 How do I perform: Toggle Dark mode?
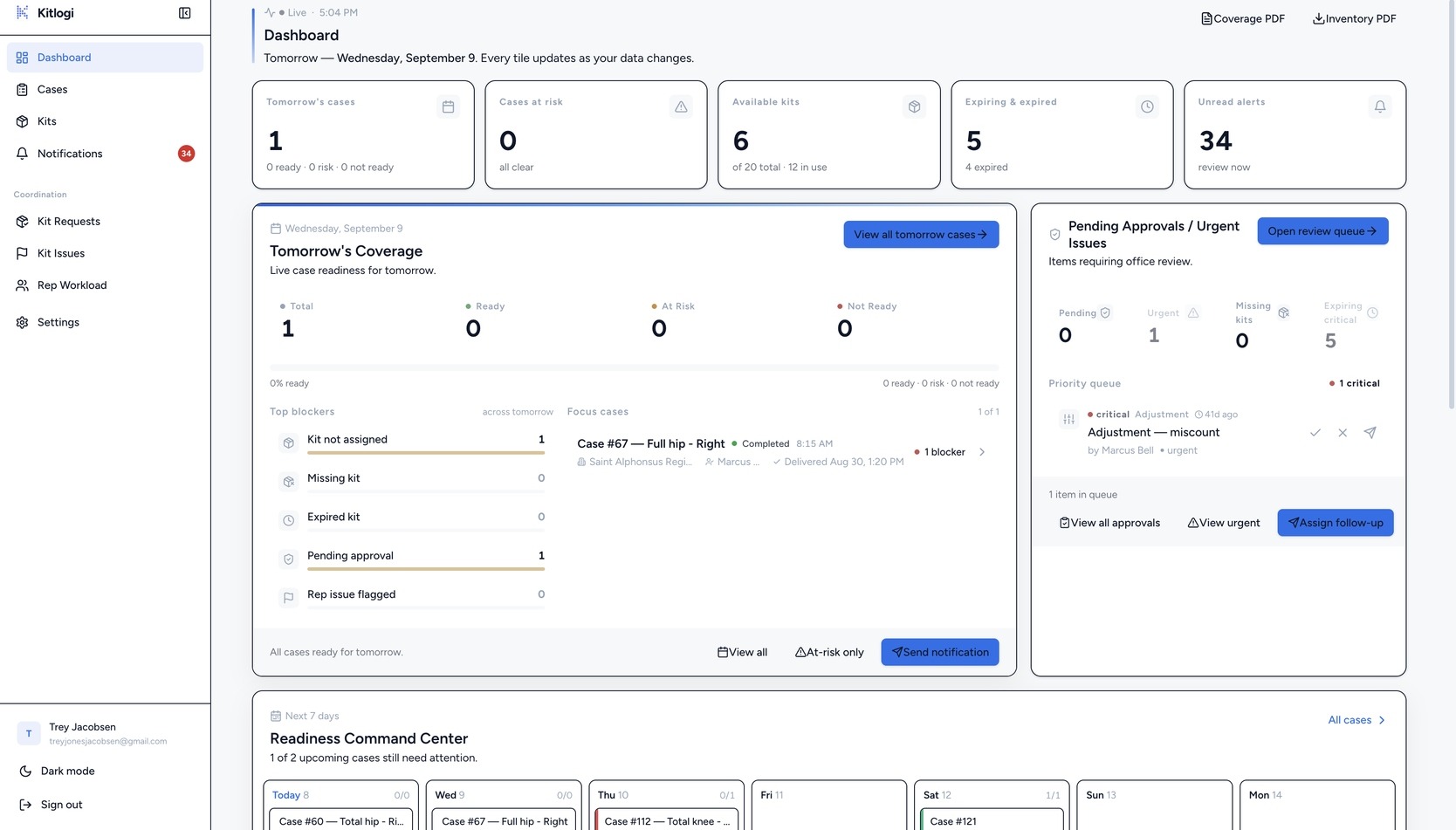[x=105, y=772]
